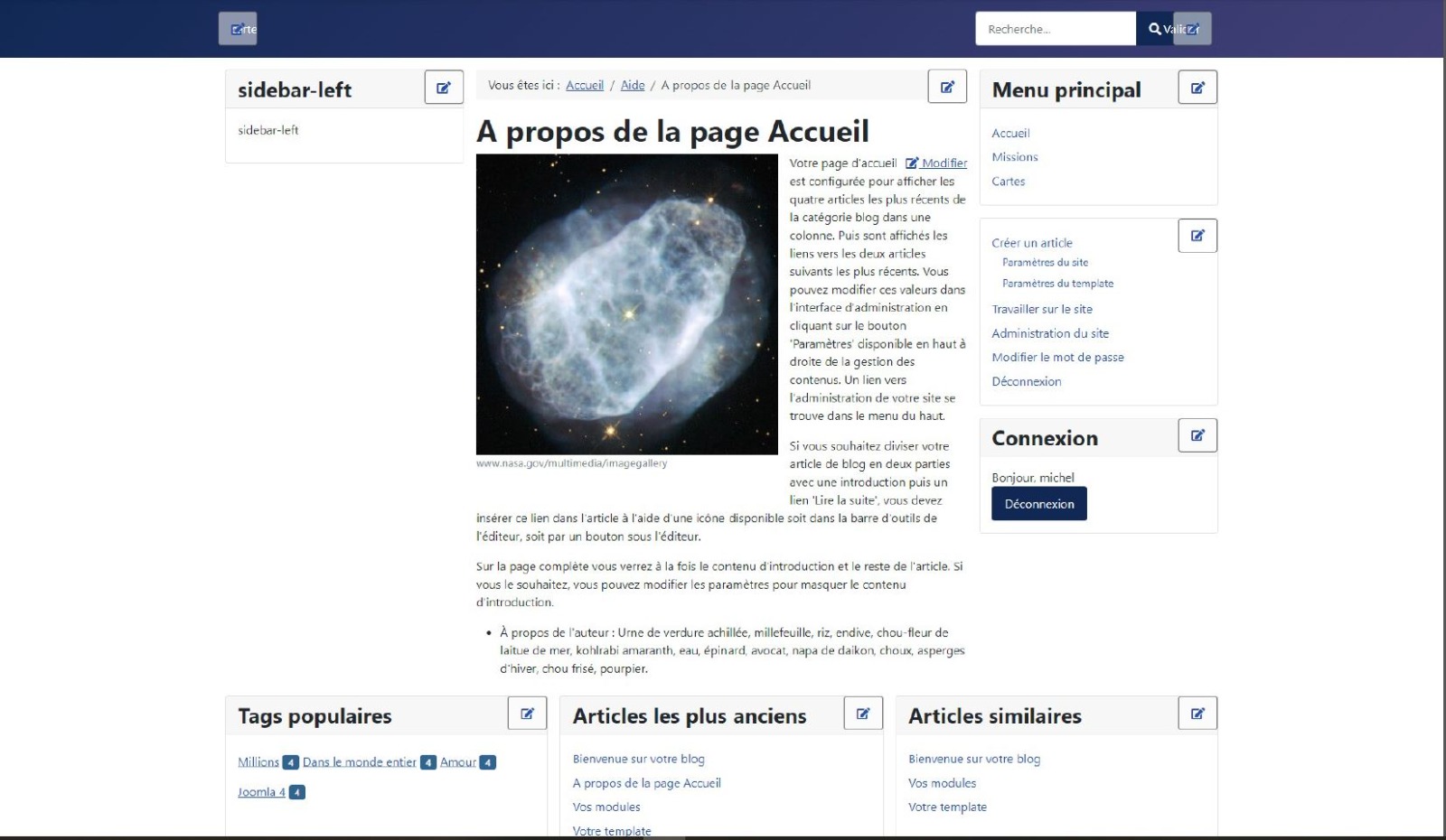Open the Amour tag
1446x840 pixels.
(x=458, y=762)
